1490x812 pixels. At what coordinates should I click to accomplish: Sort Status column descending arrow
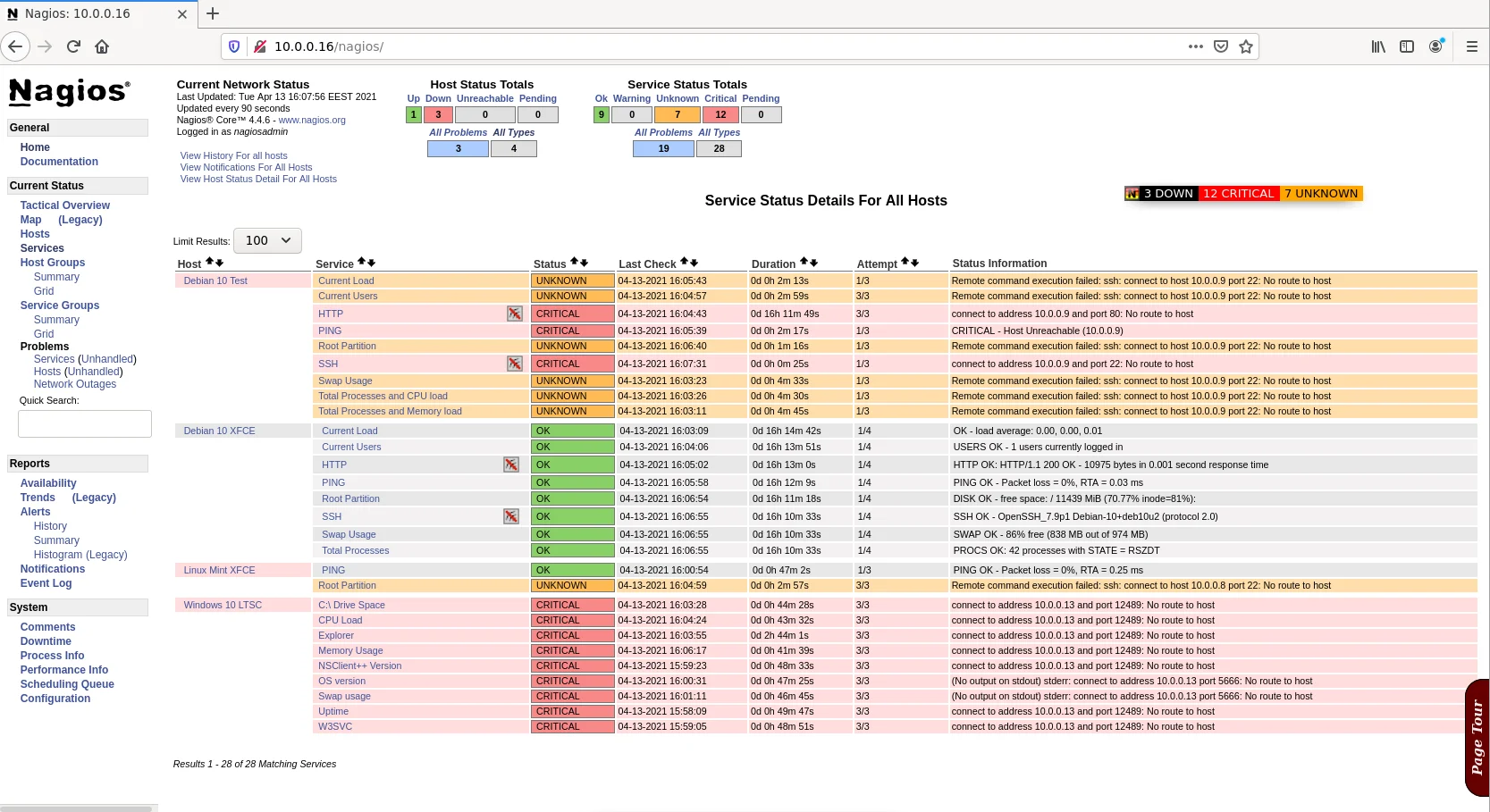click(585, 263)
